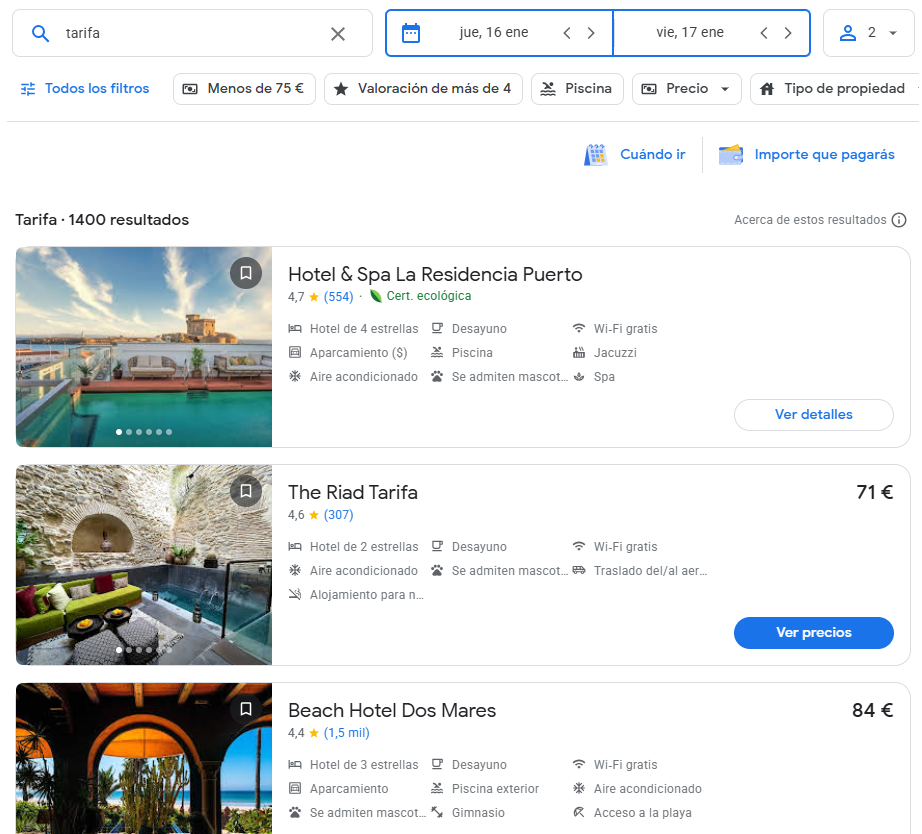This screenshot has width=922, height=834.
Task: Click the tarifa search field
Action: click(192, 33)
